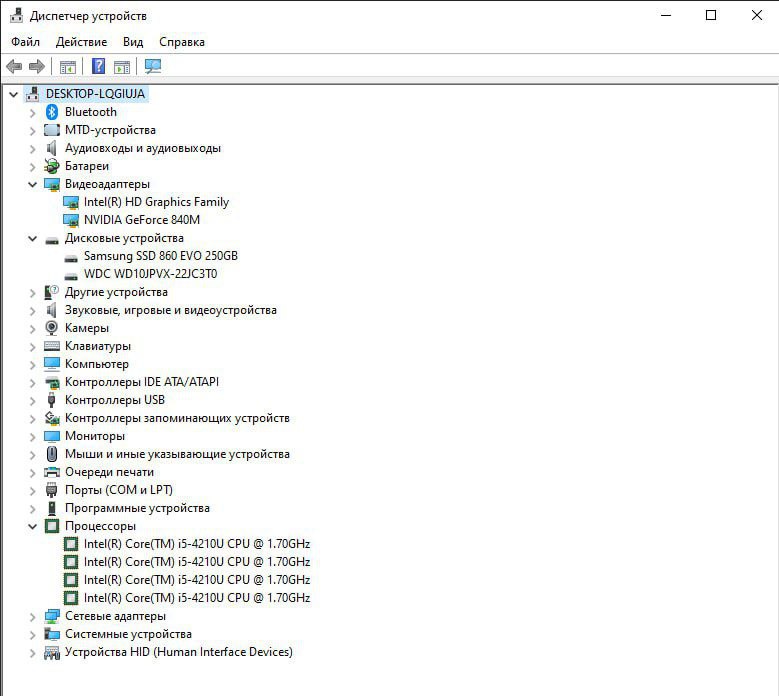Click the Клавиатуры keyboard icon
The width and height of the screenshot is (779, 696).
point(52,346)
